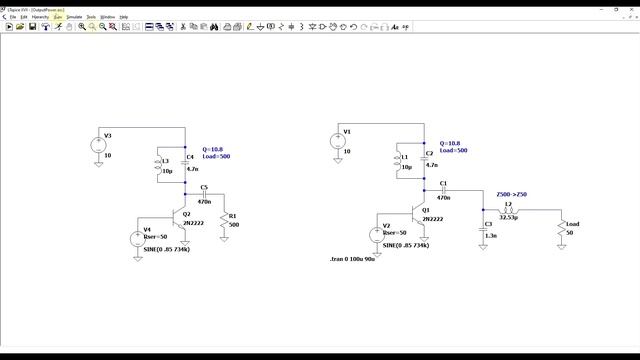Select the Pan tool icon
The height and width of the screenshot is (360, 640).
coord(93,27)
